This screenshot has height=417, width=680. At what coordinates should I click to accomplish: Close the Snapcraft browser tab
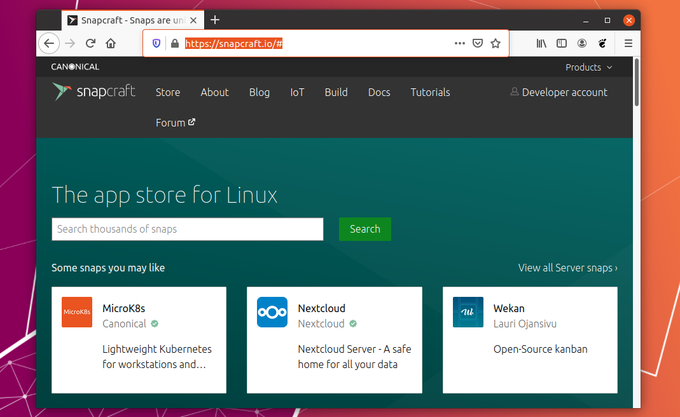pyautogui.click(x=193, y=20)
